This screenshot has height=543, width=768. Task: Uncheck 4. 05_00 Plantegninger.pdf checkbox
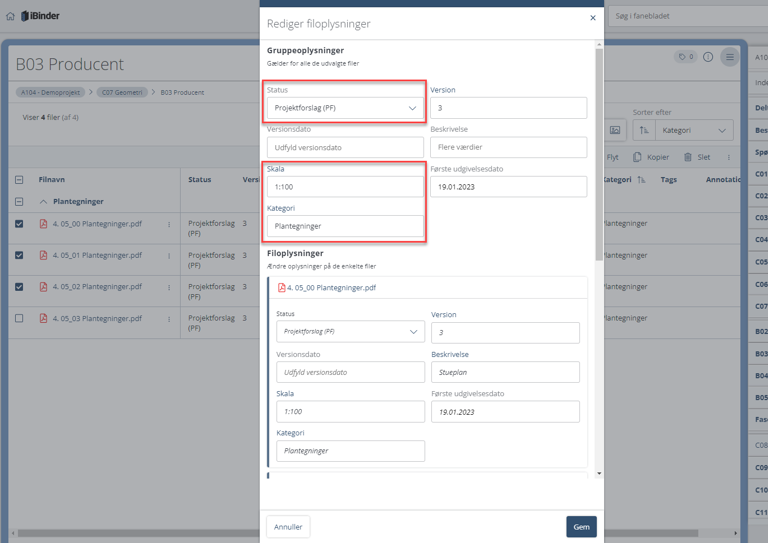point(19,224)
